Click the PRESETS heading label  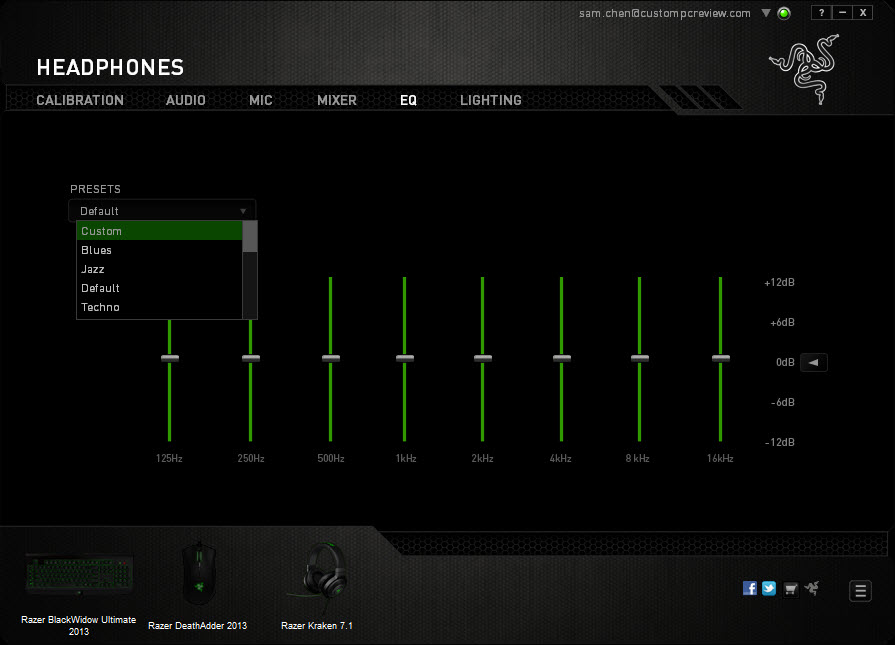point(95,189)
